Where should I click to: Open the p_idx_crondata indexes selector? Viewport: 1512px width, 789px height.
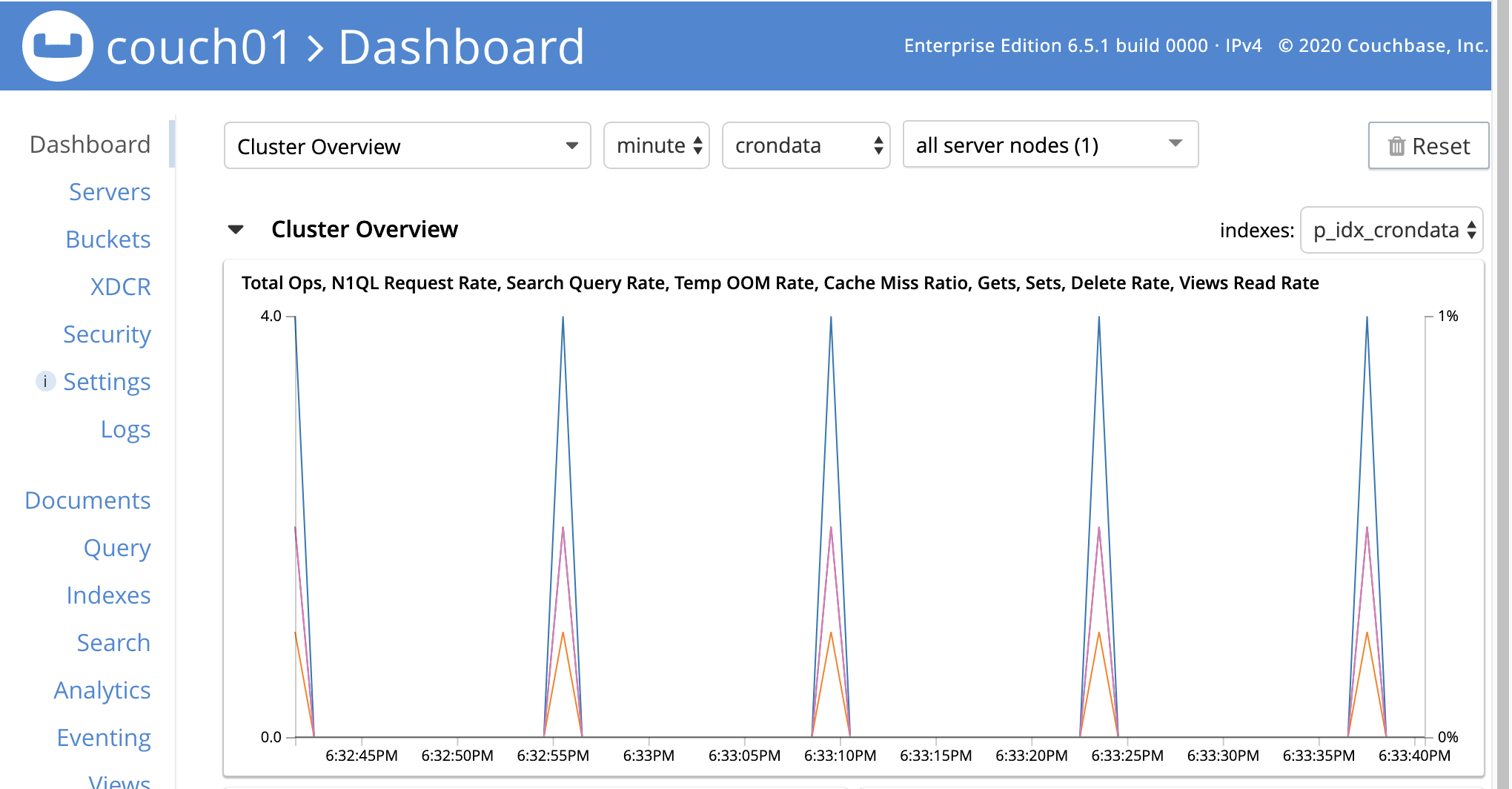pos(1391,230)
